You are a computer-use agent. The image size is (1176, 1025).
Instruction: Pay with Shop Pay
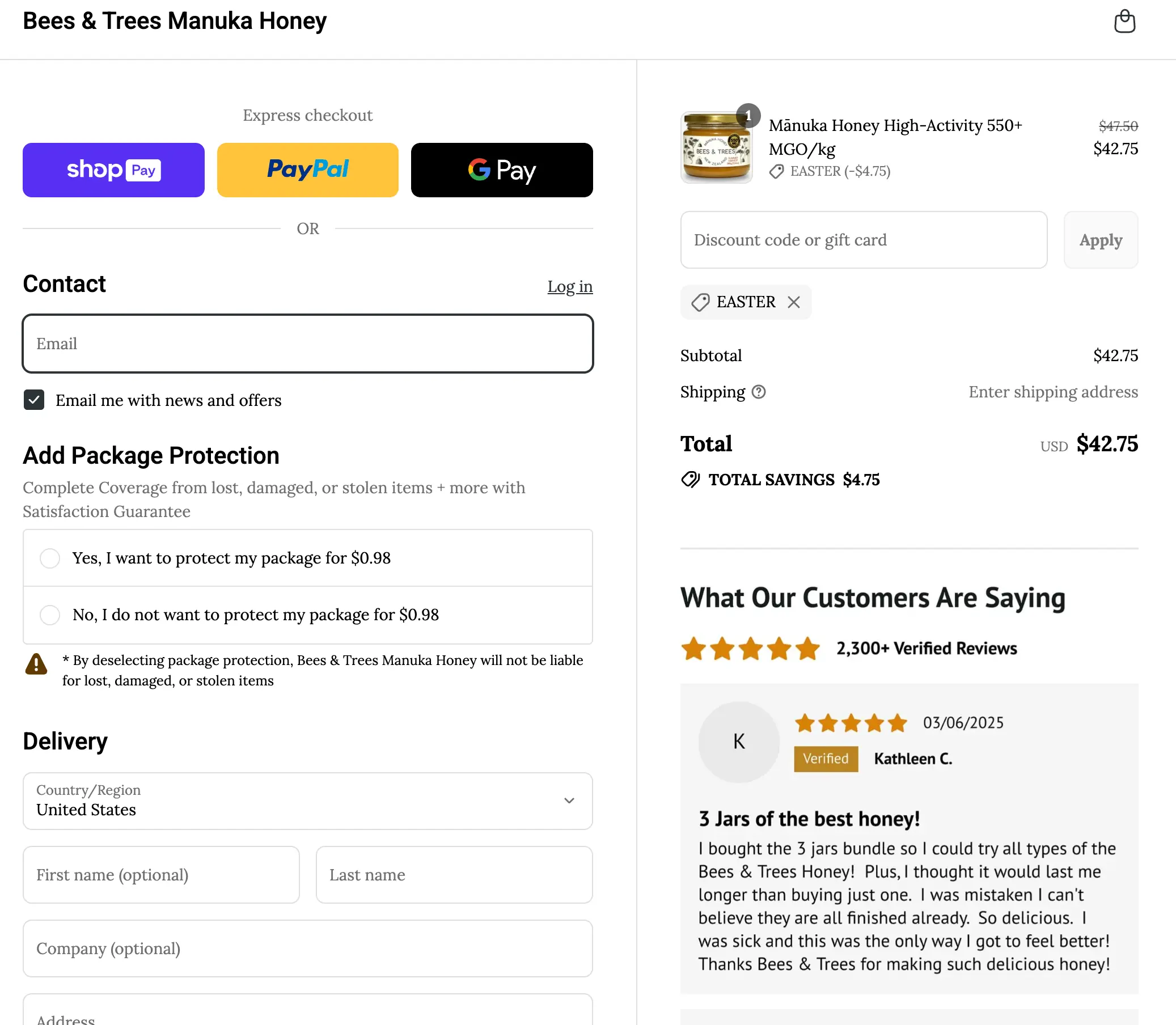(x=113, y=170)
